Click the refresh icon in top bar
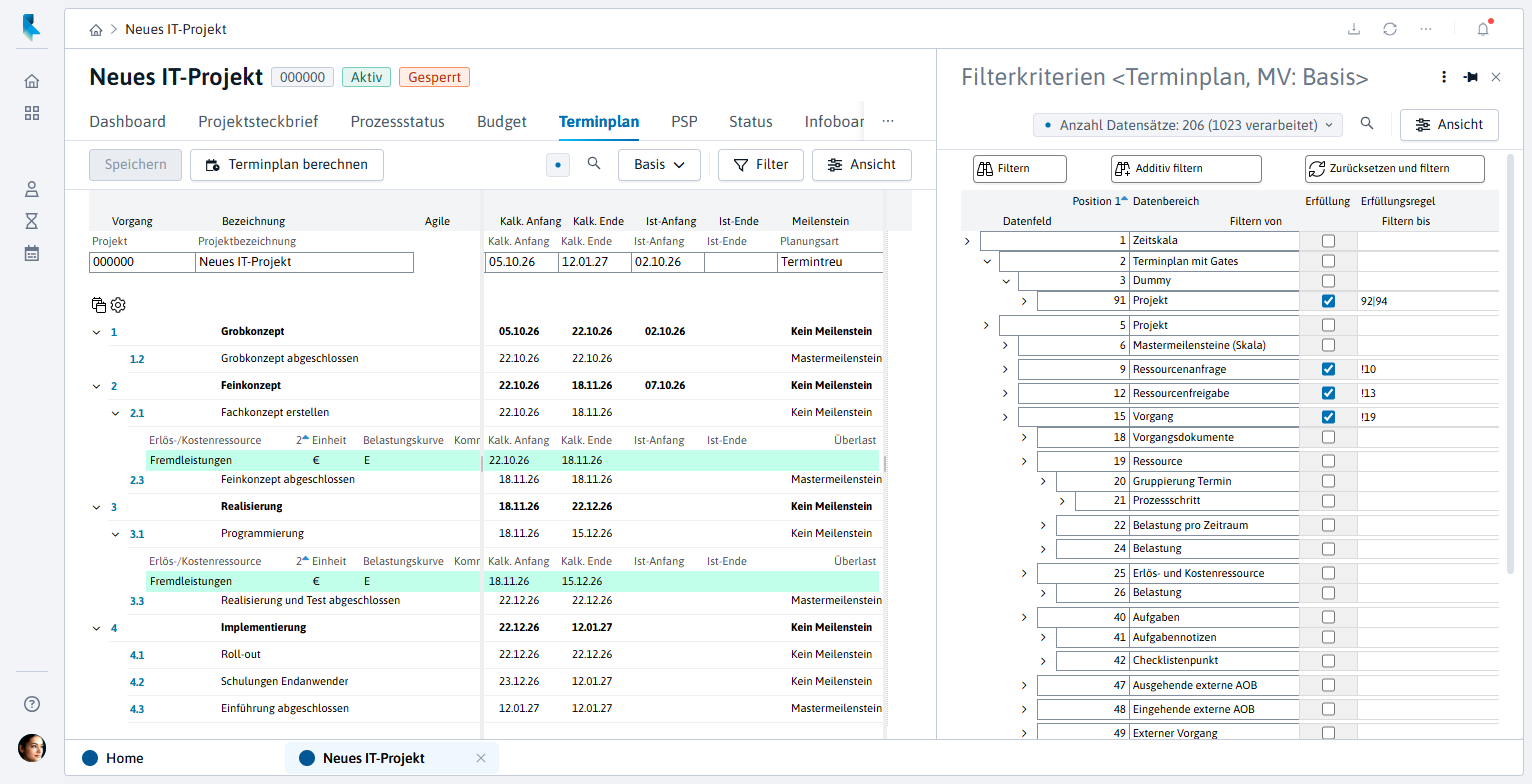The height and width of the screenshot is (784, 1532). 1390,29
